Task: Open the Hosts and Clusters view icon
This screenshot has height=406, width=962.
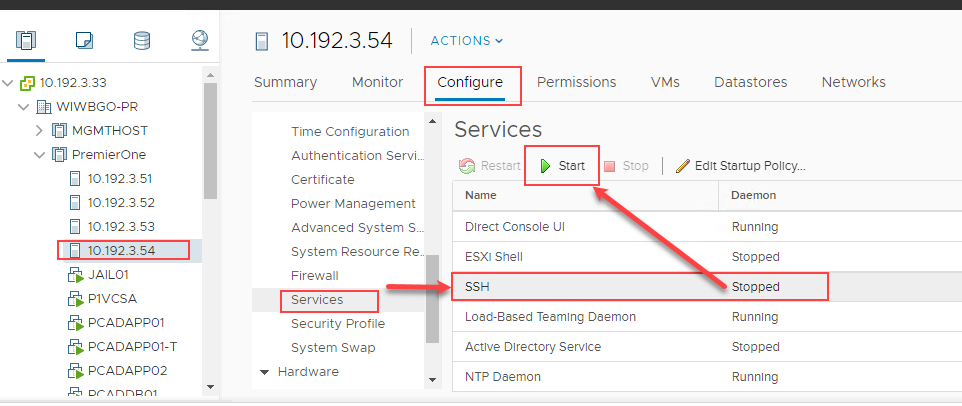Action: click(x=26, y=41)
